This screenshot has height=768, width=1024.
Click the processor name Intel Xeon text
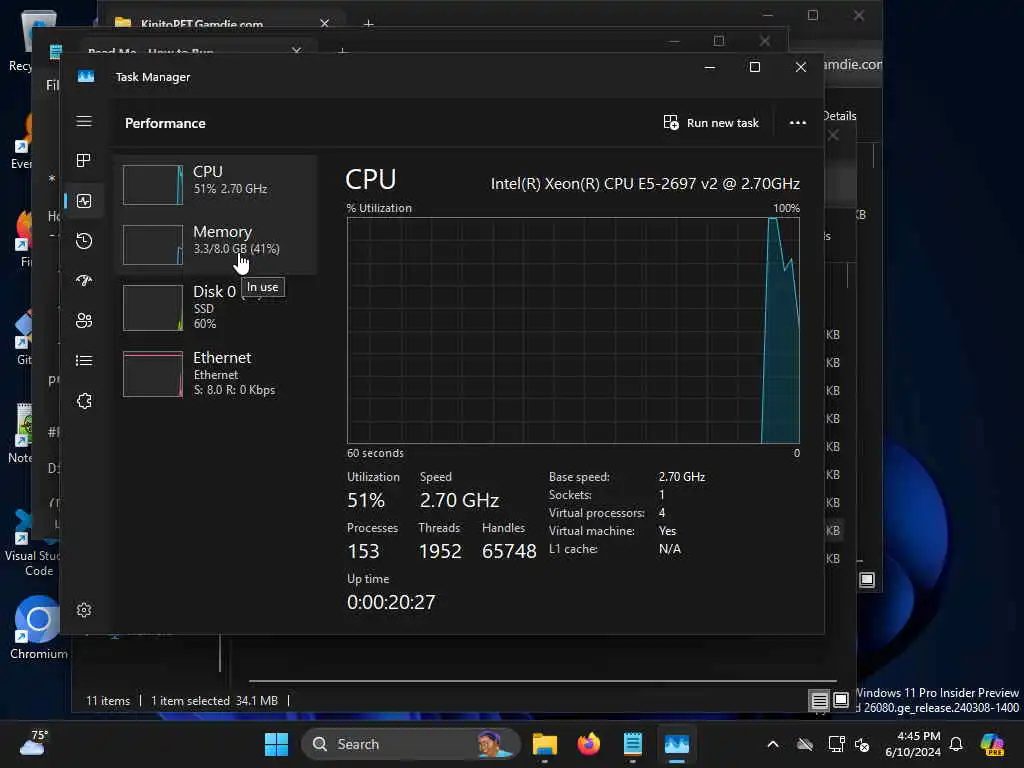tap(645, 184)
